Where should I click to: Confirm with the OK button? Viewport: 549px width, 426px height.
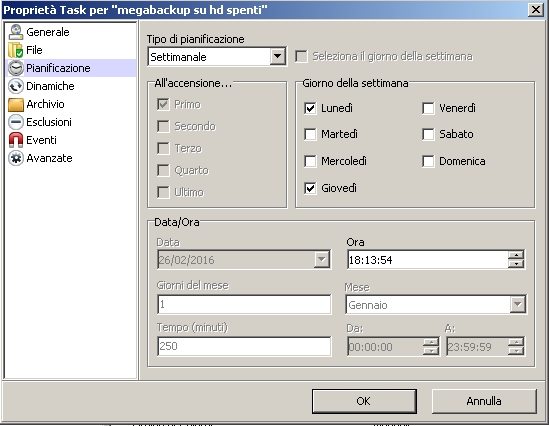click(364, 401)
